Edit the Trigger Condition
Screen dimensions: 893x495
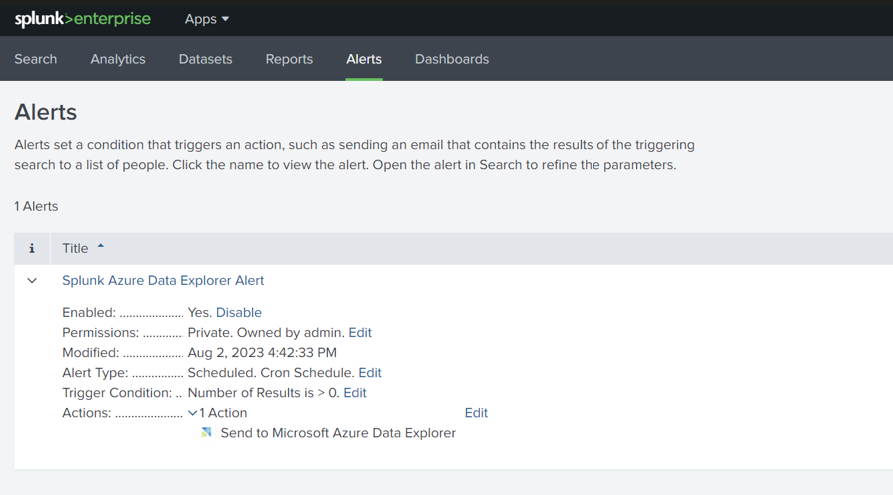[x=355, y=393]
